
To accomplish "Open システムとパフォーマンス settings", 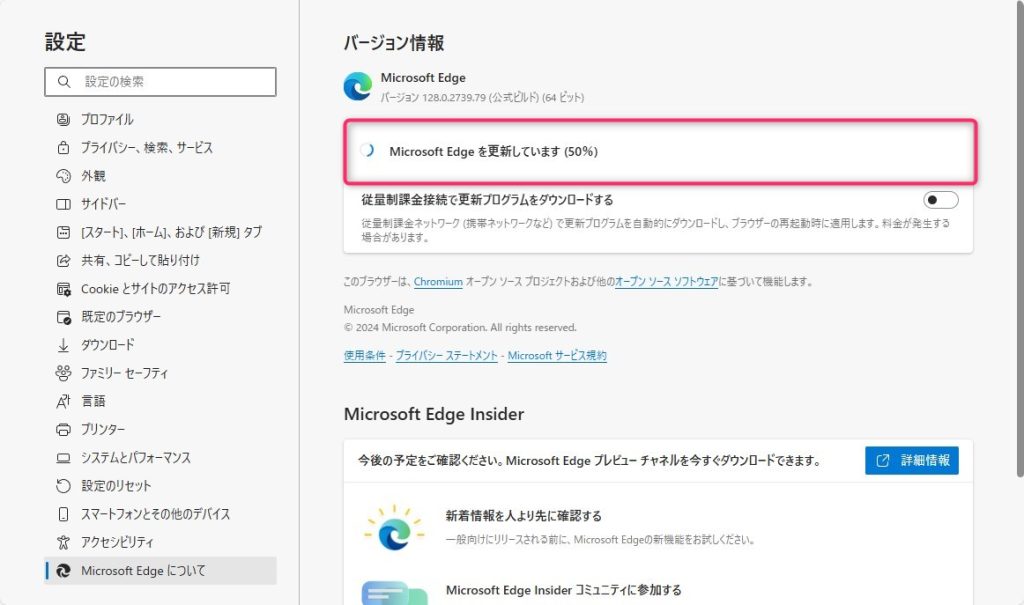I will tap(135, 457).
